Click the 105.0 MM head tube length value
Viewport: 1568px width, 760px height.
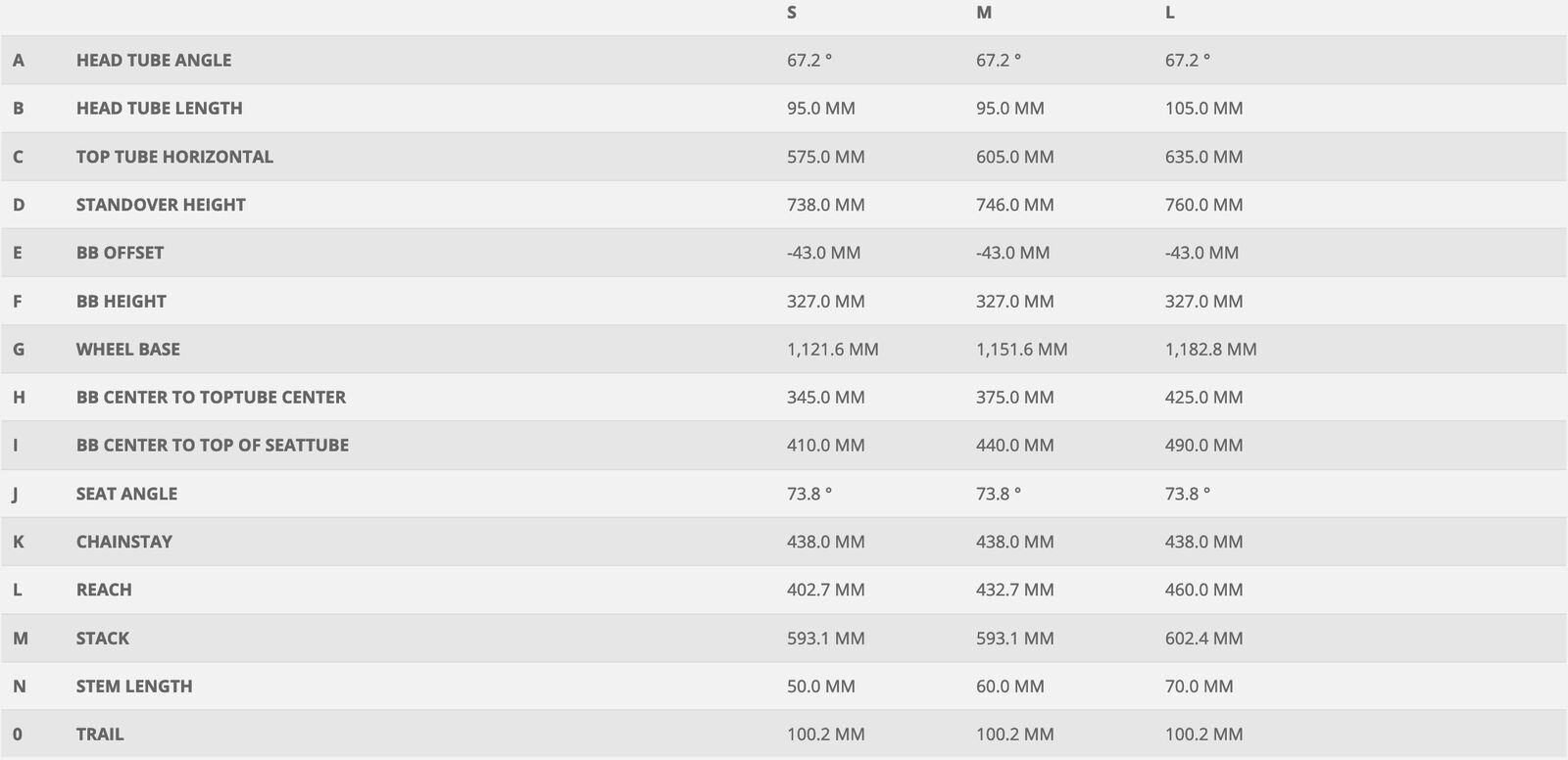1203,108
